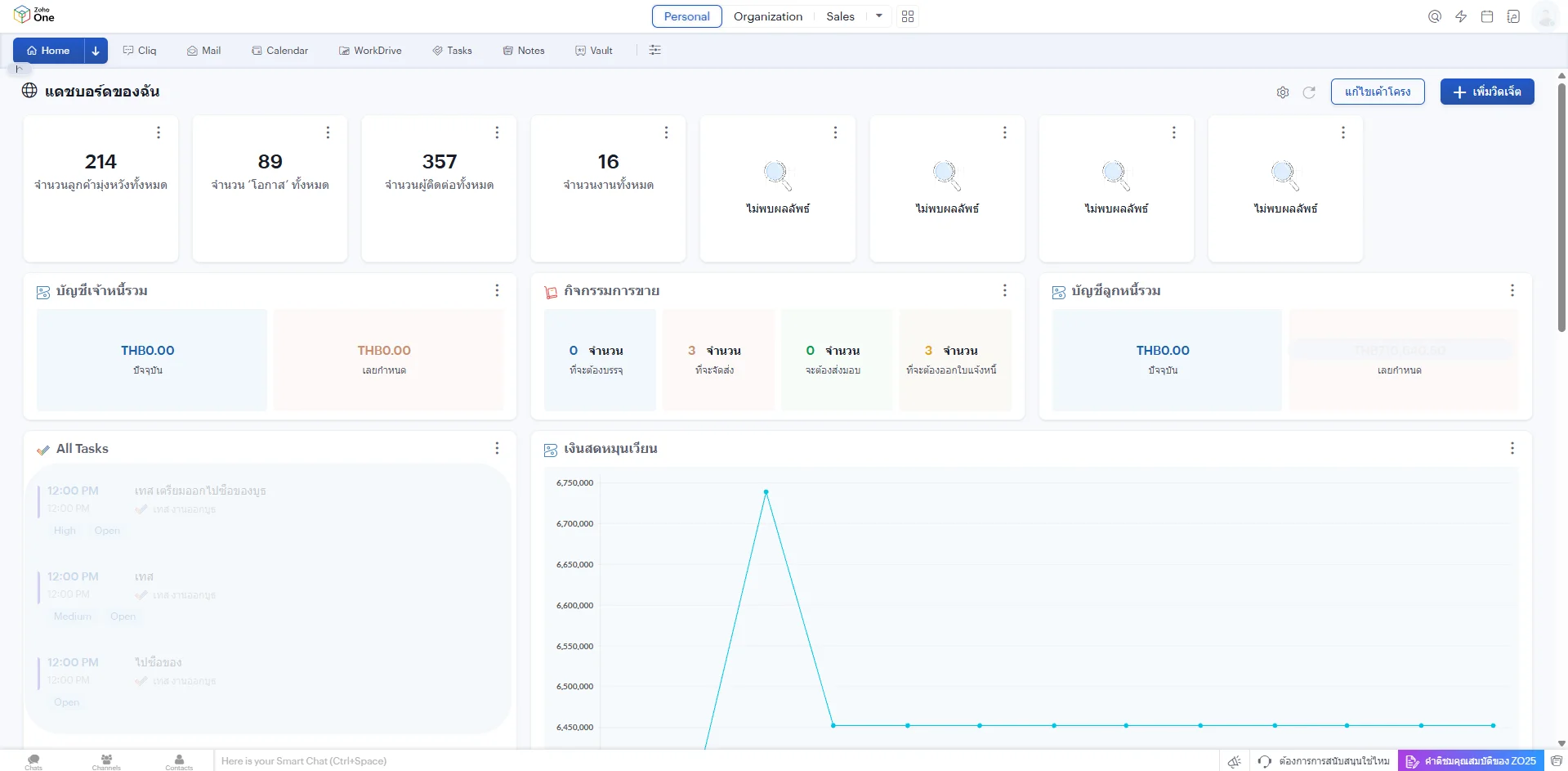Click the Contacts icon in bottom bar

point(179,761)
